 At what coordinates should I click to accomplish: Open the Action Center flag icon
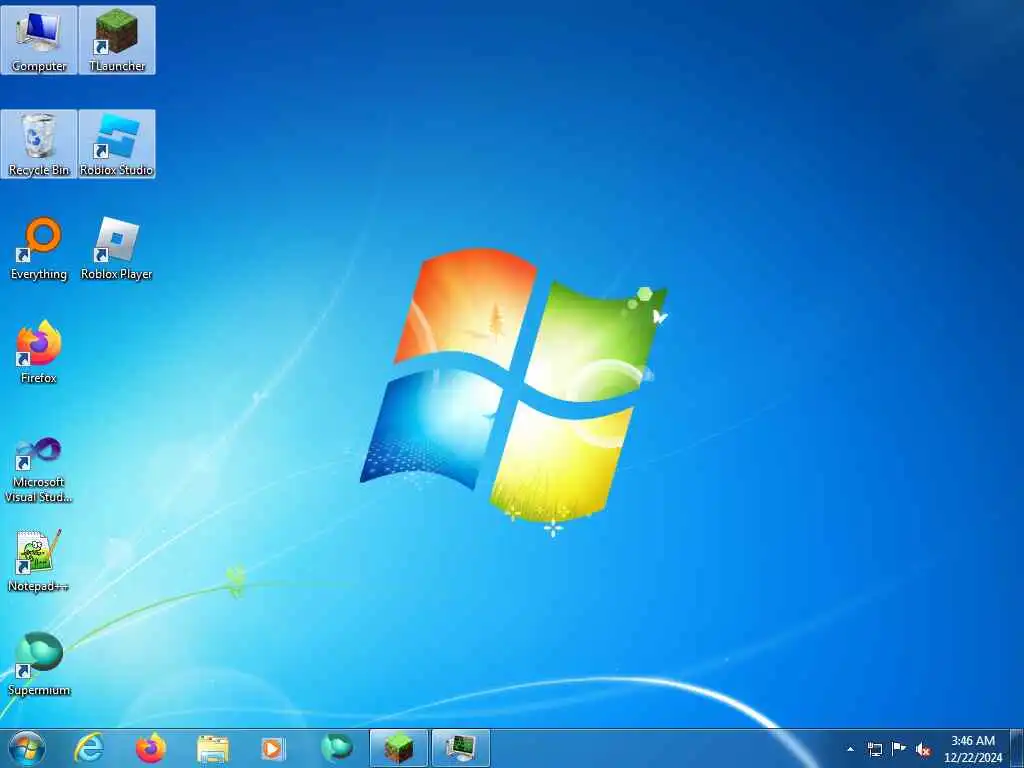pos(899,749)
